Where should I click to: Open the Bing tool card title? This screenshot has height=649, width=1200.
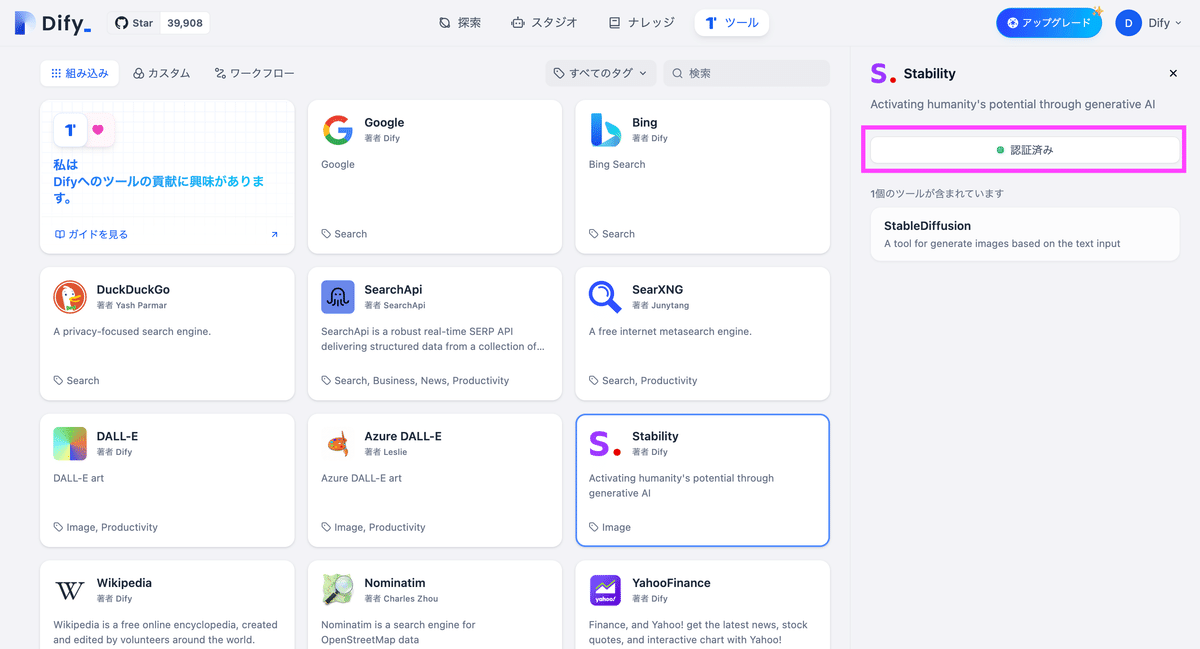point(645,123)
